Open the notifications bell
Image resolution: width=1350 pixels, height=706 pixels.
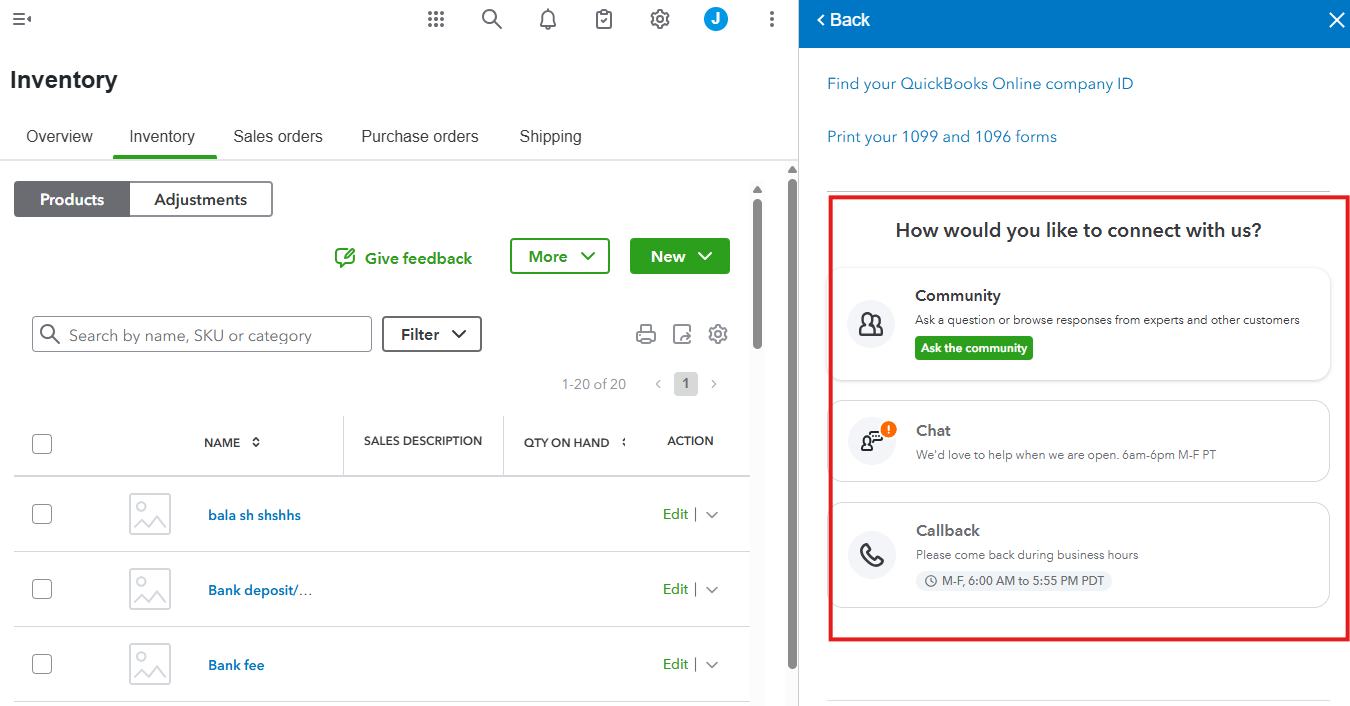coord(548,19)
